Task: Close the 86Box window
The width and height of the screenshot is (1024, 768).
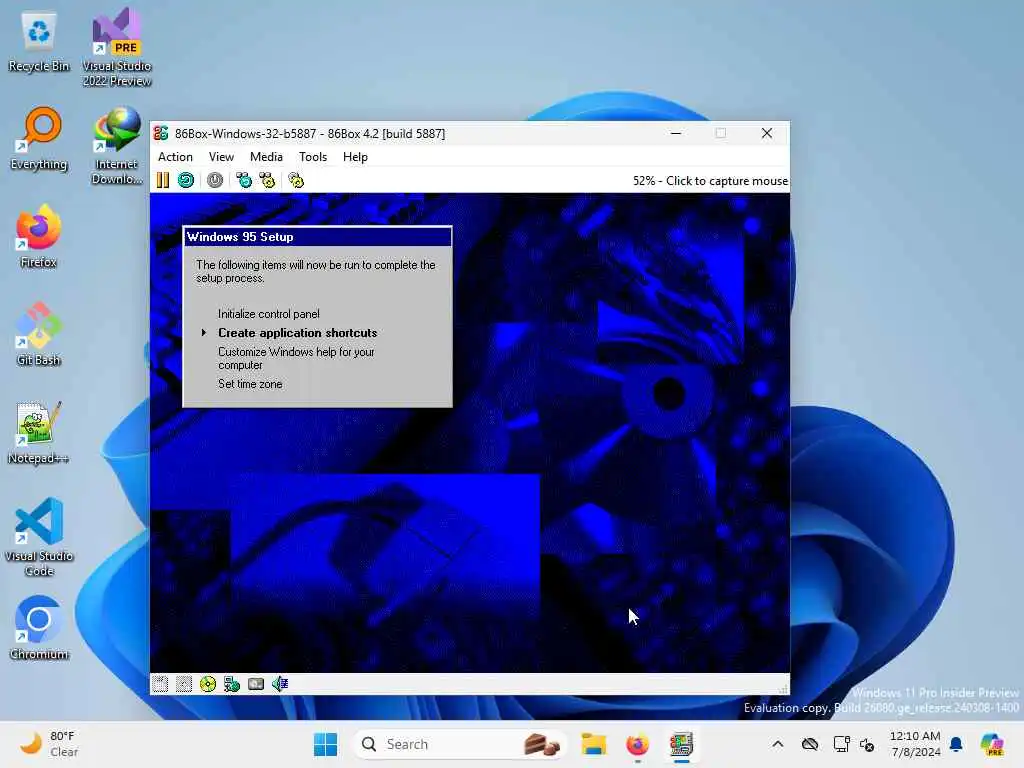Action: [x=767, y=133]
